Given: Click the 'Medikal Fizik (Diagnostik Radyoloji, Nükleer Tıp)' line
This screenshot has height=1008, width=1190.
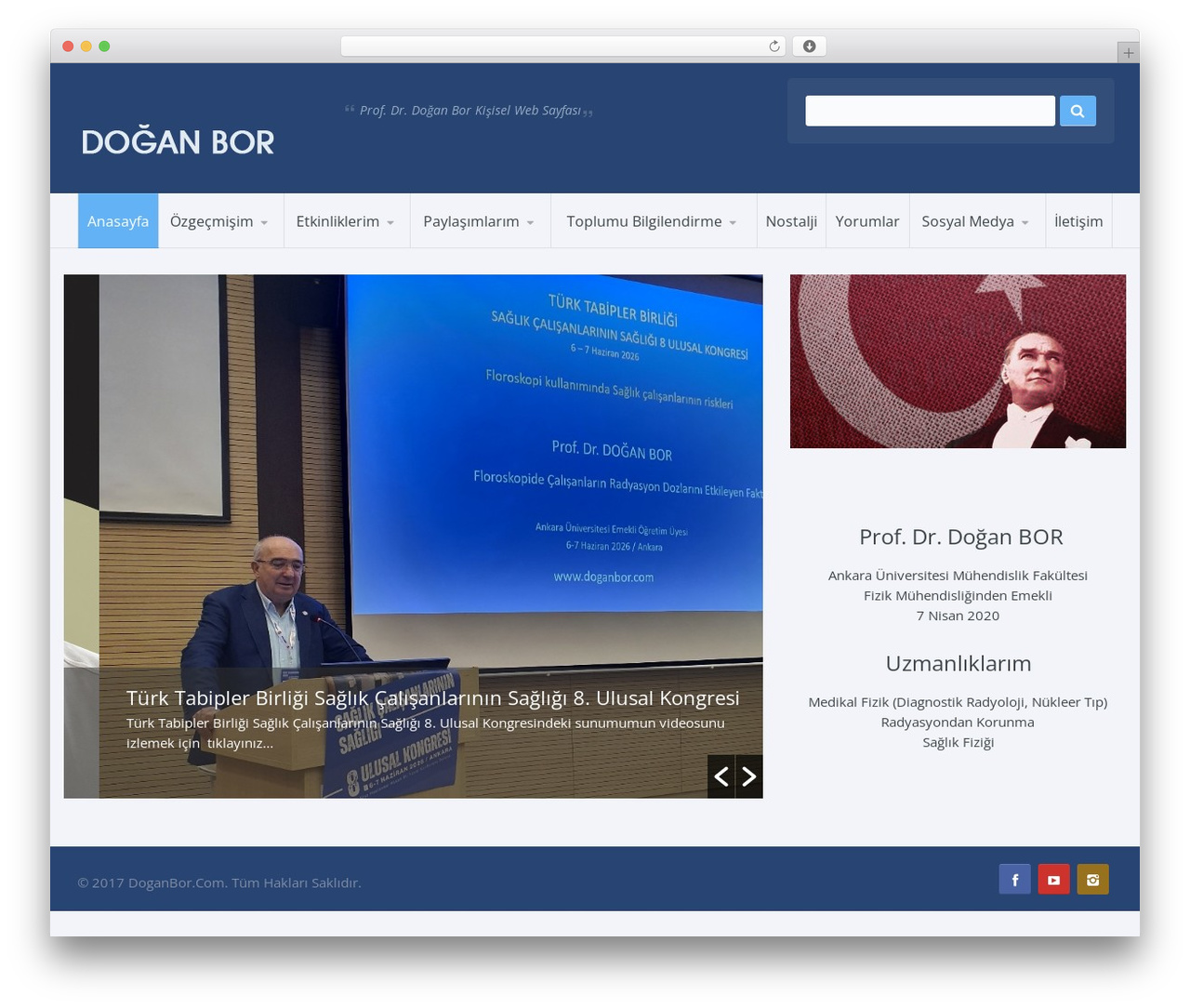Looking at the screenshot, I should pyautogui.click(x=958, y=702).
